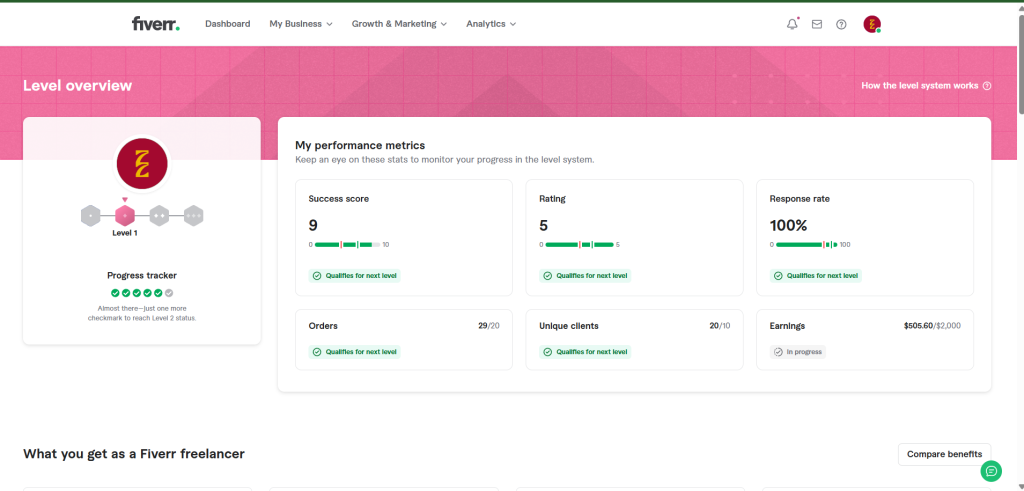Click check icon in Unique clients badge
Screen dimensions: 1024x491
tap(548, 352)
